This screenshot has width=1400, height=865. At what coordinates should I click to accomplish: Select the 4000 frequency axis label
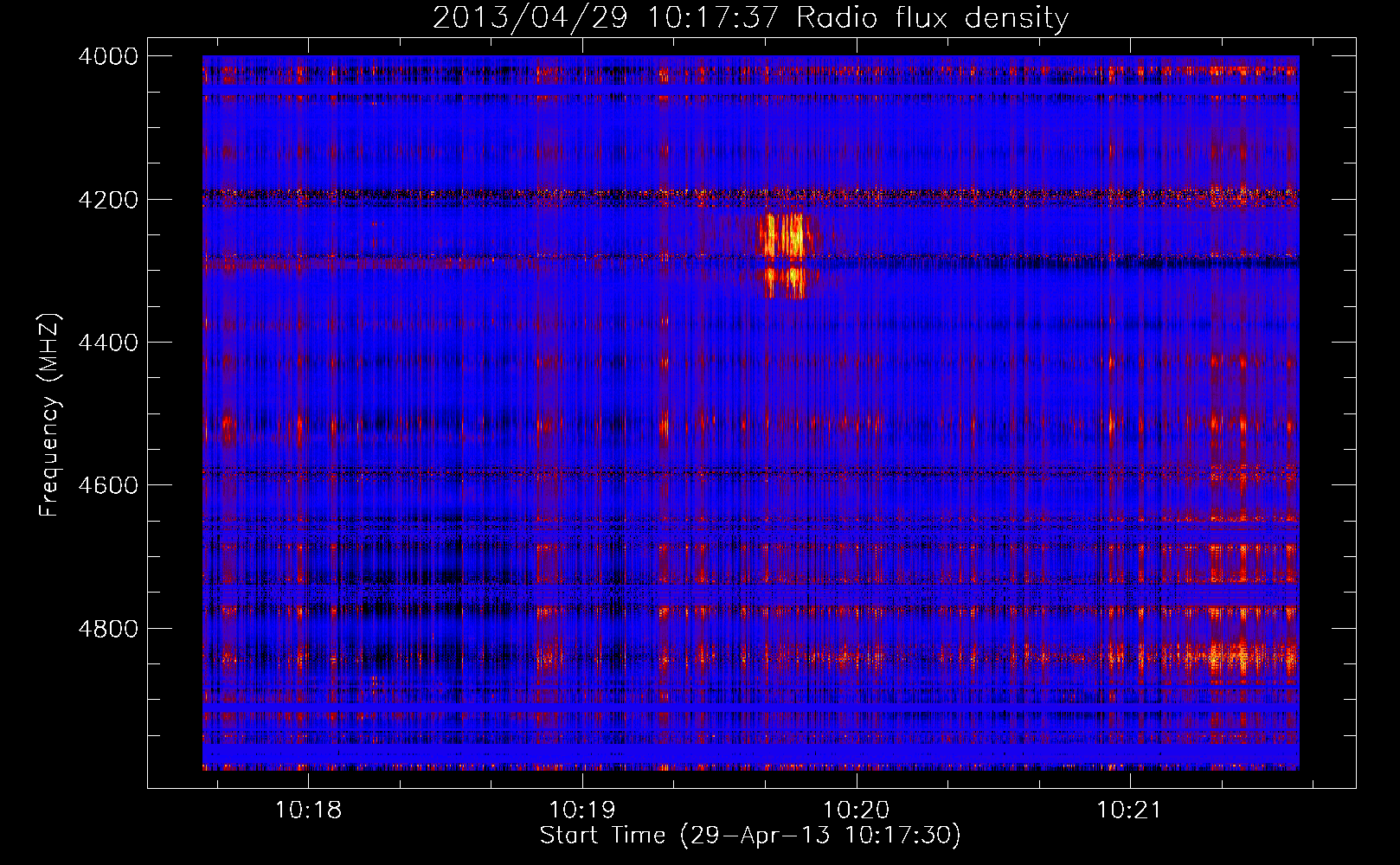pos(108,56)
